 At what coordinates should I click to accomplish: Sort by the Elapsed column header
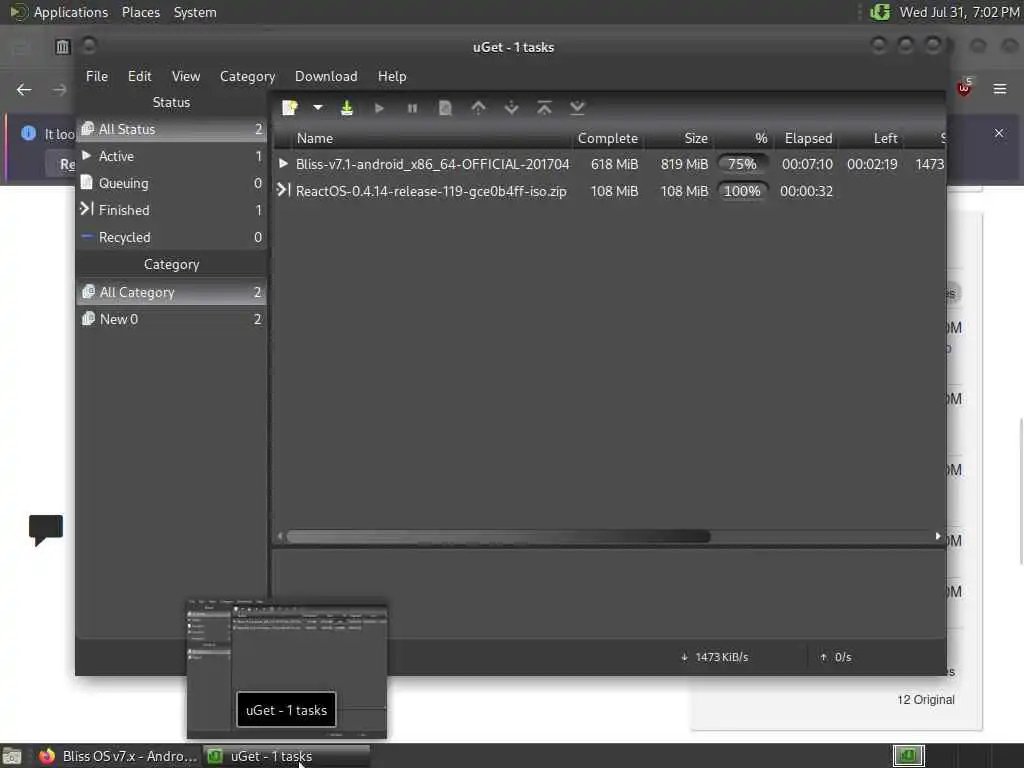coord(808,138)
